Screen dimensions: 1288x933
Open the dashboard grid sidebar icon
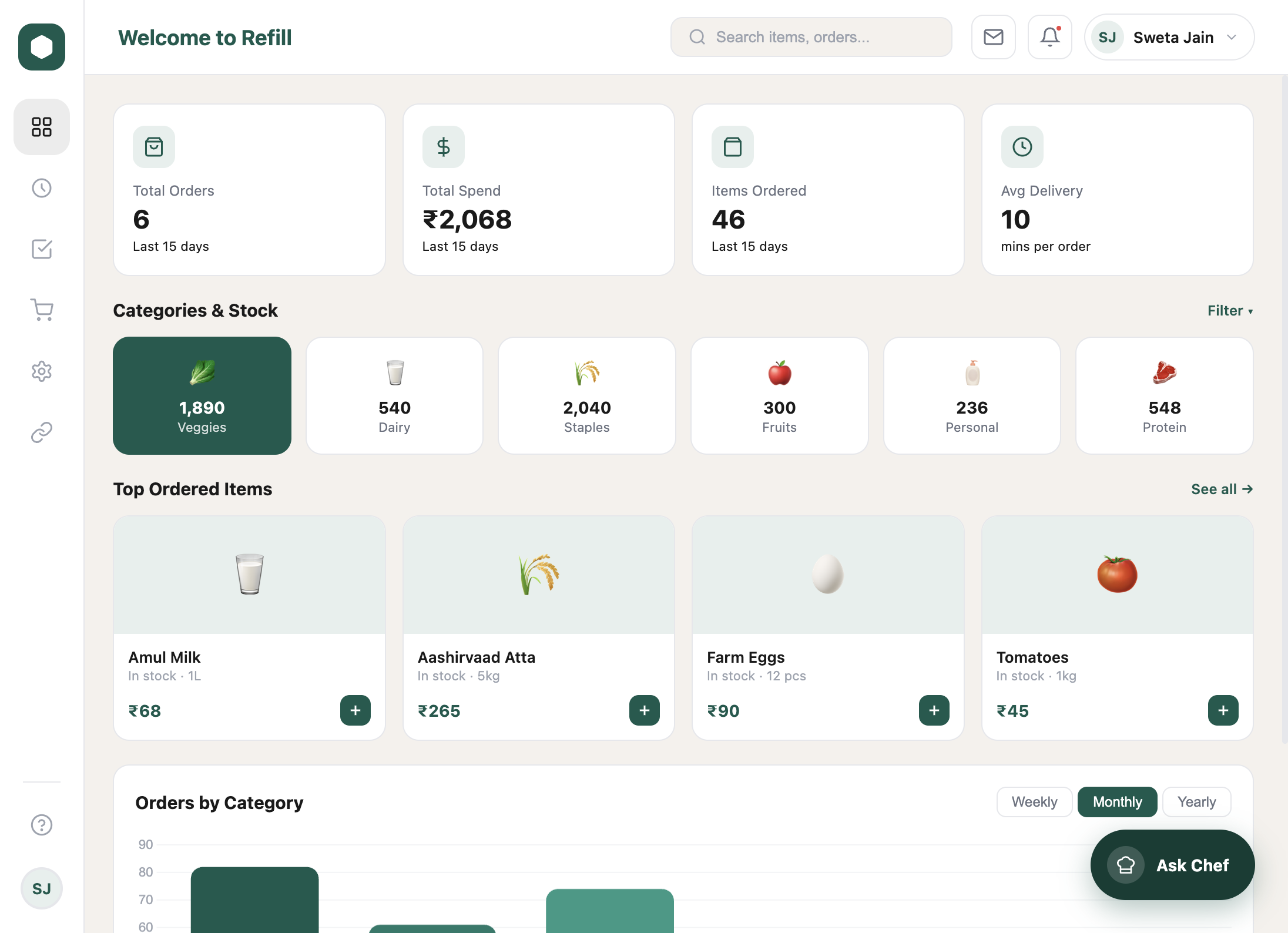[42, 127]
